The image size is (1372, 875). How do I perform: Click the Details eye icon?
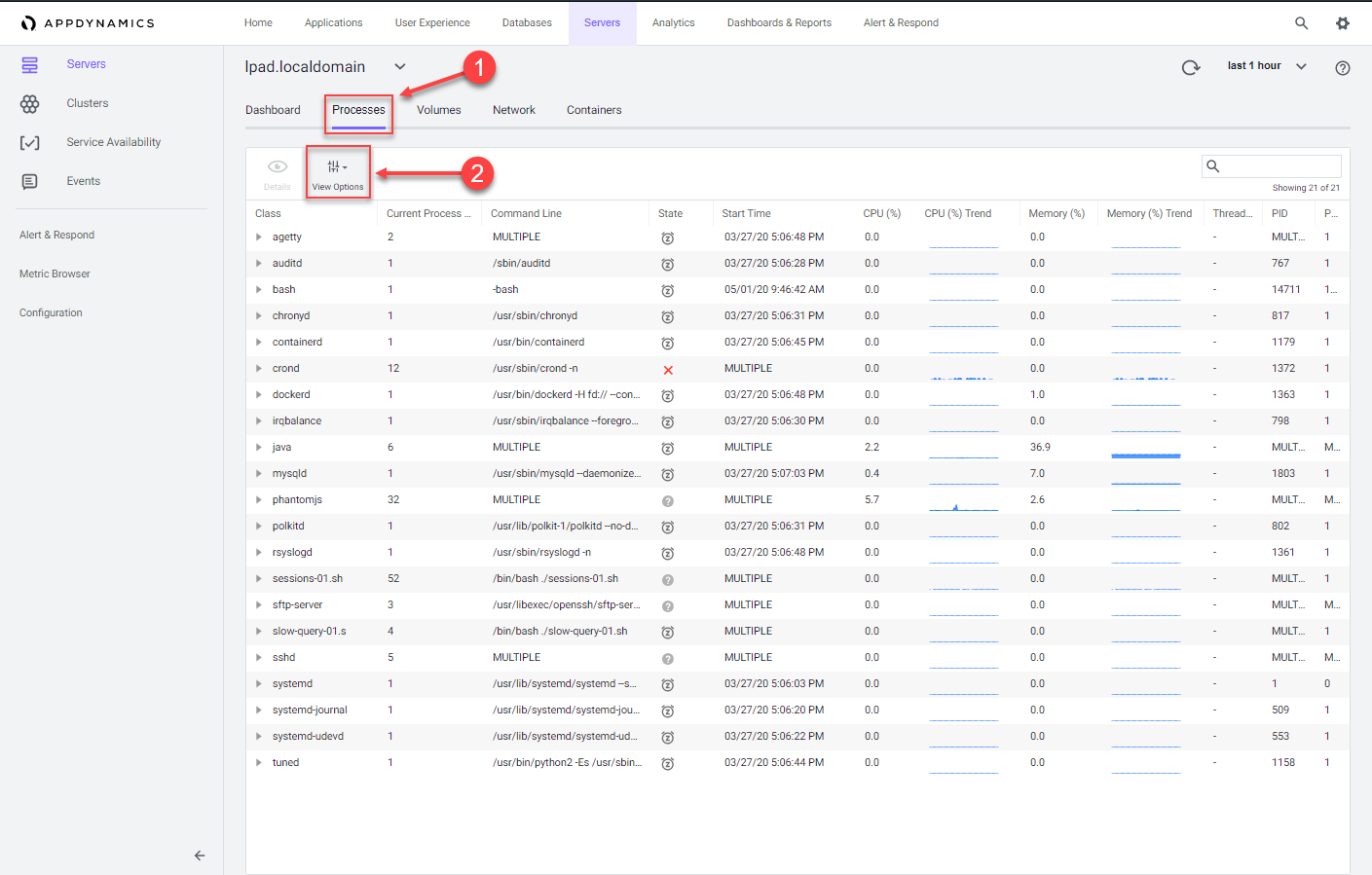pyautogui.click(x=278, y=166)
